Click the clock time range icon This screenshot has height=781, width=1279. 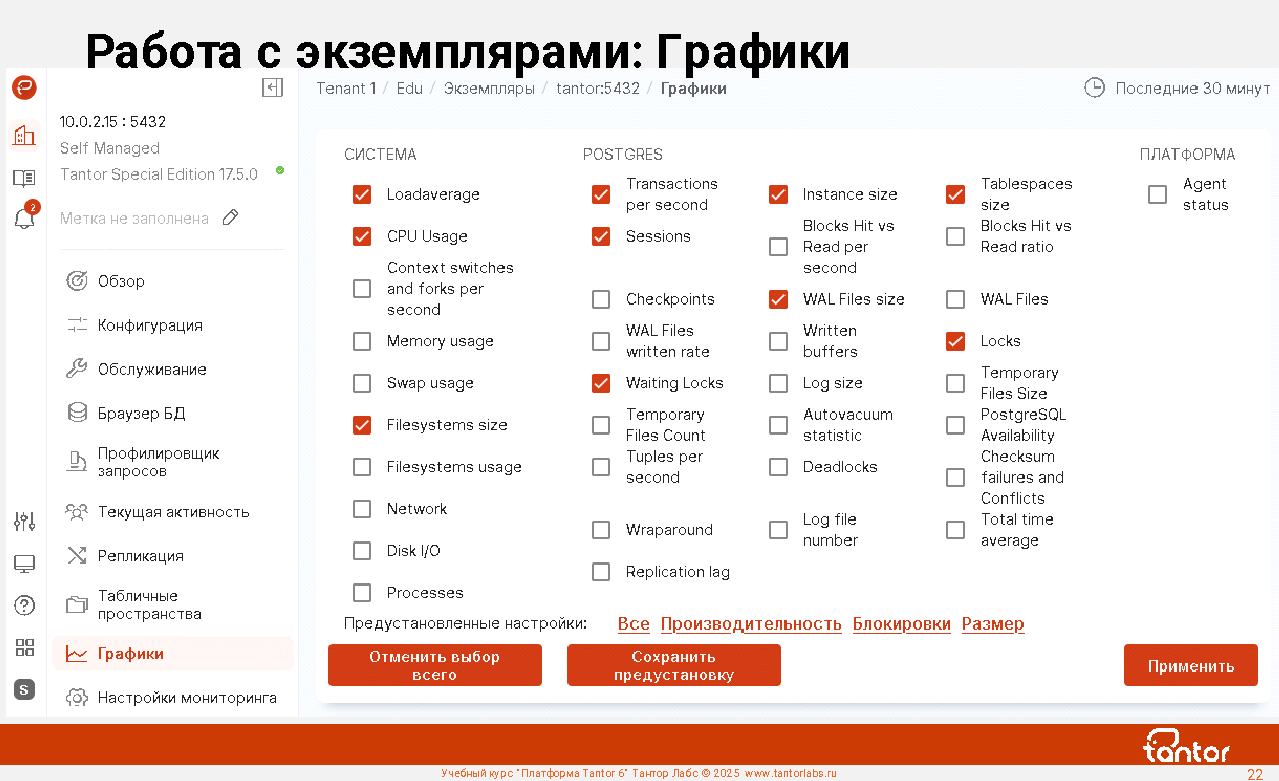(x=1094, y=88)
